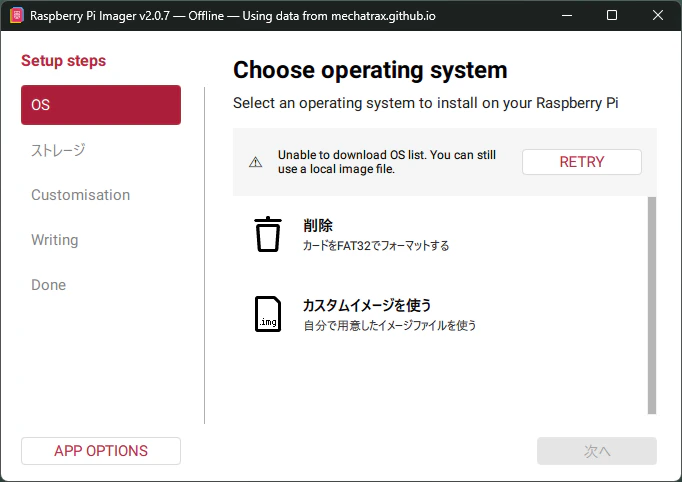
Task: Retry downloading the OS list
Action: point(582,162)
